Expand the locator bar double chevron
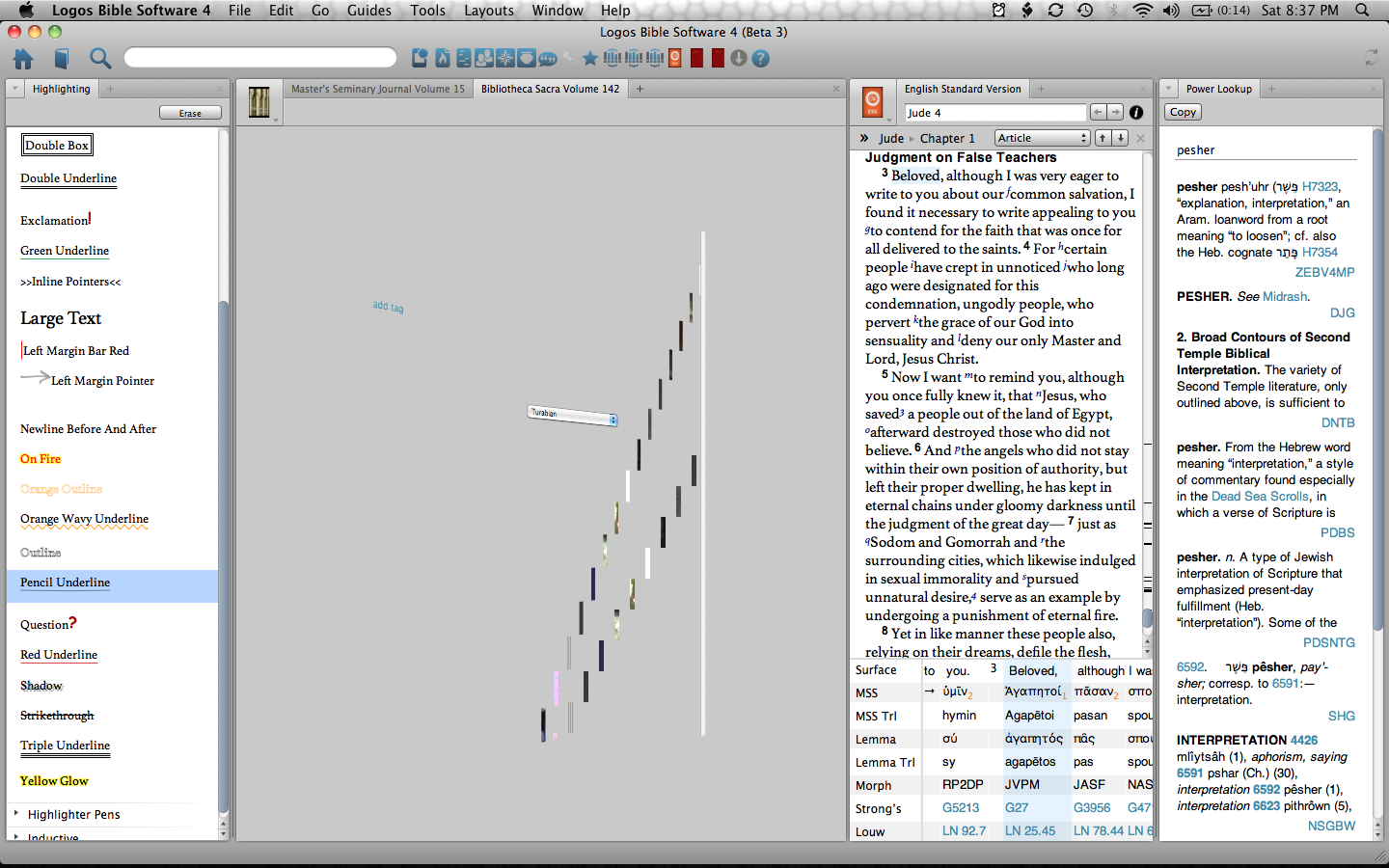Viewport: 1389px width, 868px height. [x=864, y=138]
